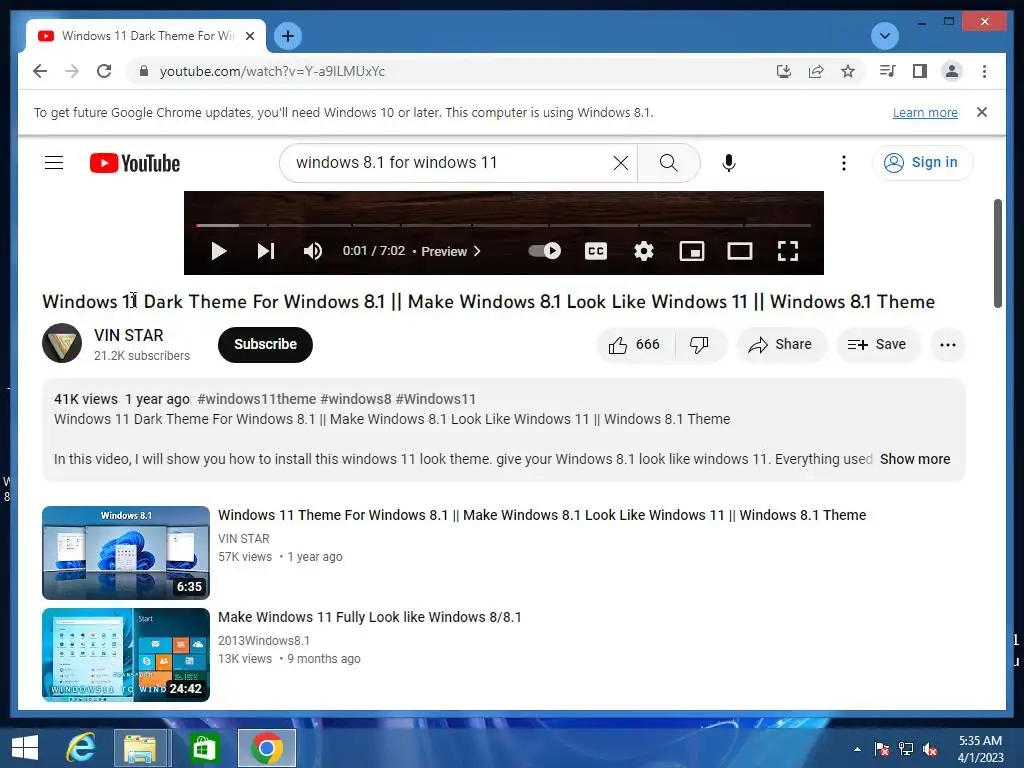Enable theater mode

click(740, 251)
